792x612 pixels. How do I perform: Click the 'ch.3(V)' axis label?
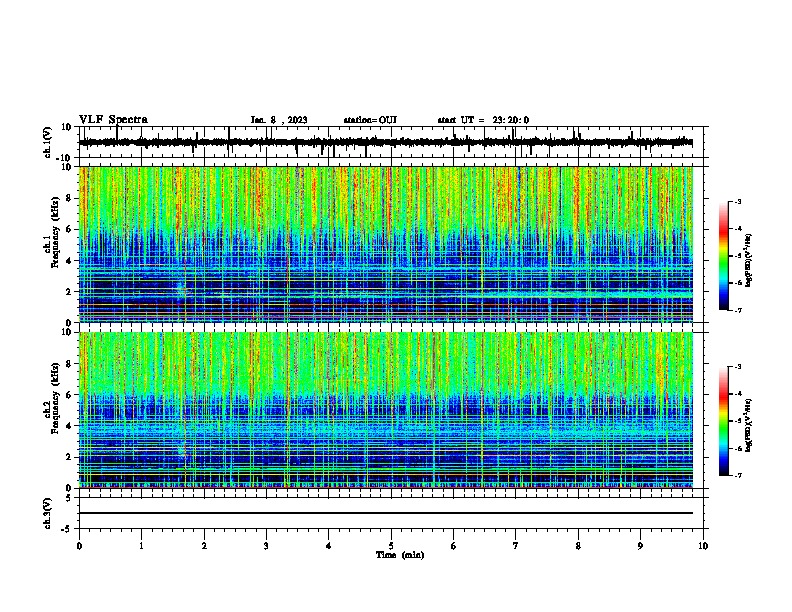pos(48,514)
